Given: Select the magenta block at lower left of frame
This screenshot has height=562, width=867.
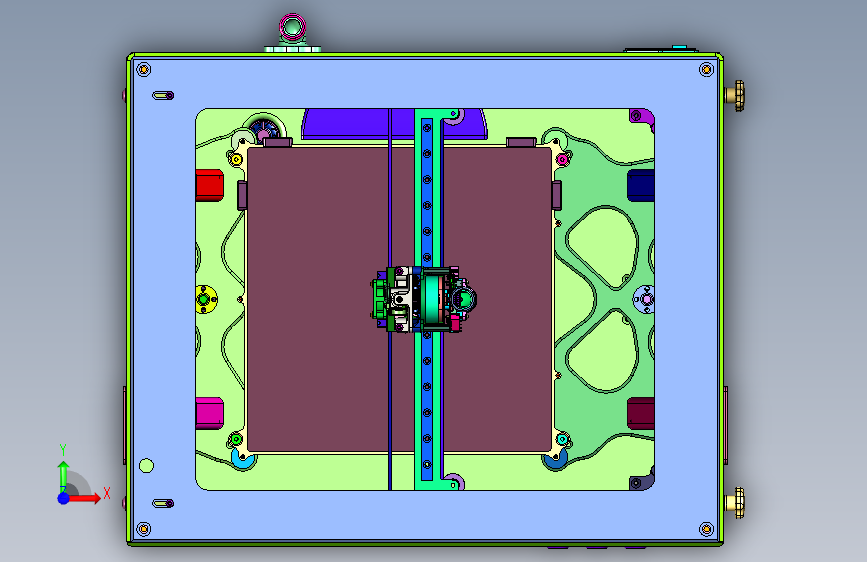Looking at the screenshot, I should click(210, 413).
